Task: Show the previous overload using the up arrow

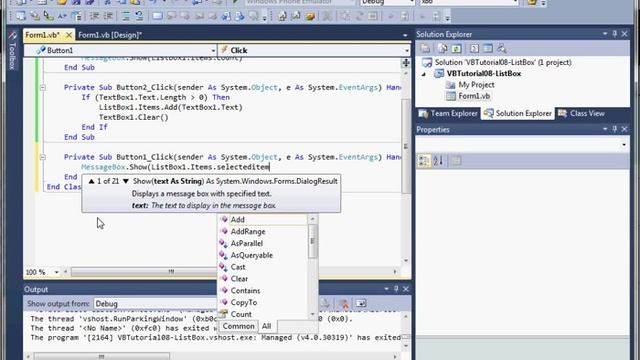Action: tap(91, 181)
